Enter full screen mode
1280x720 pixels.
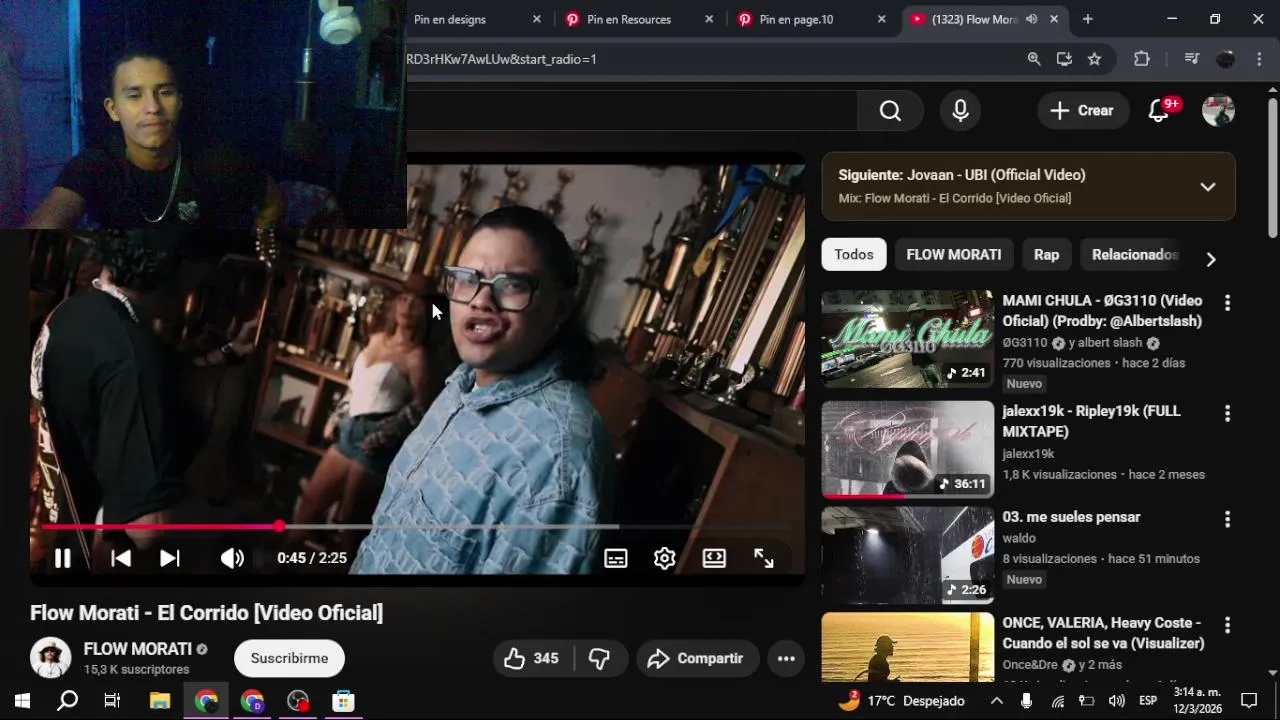764,558
